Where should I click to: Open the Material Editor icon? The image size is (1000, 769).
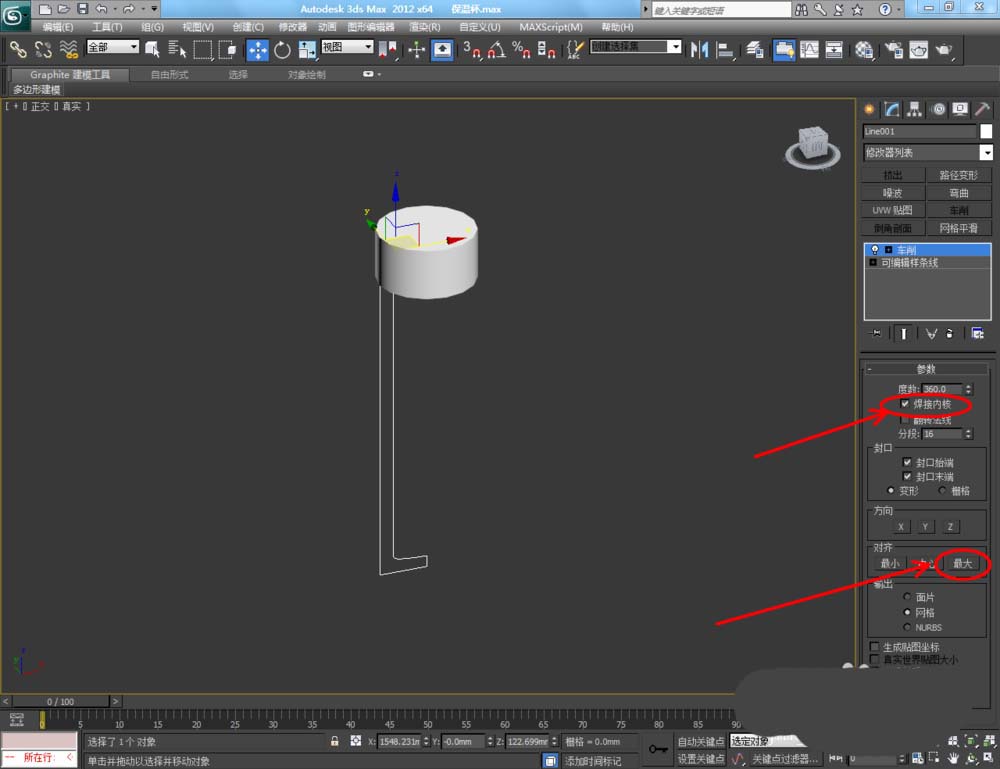point(864,50)
